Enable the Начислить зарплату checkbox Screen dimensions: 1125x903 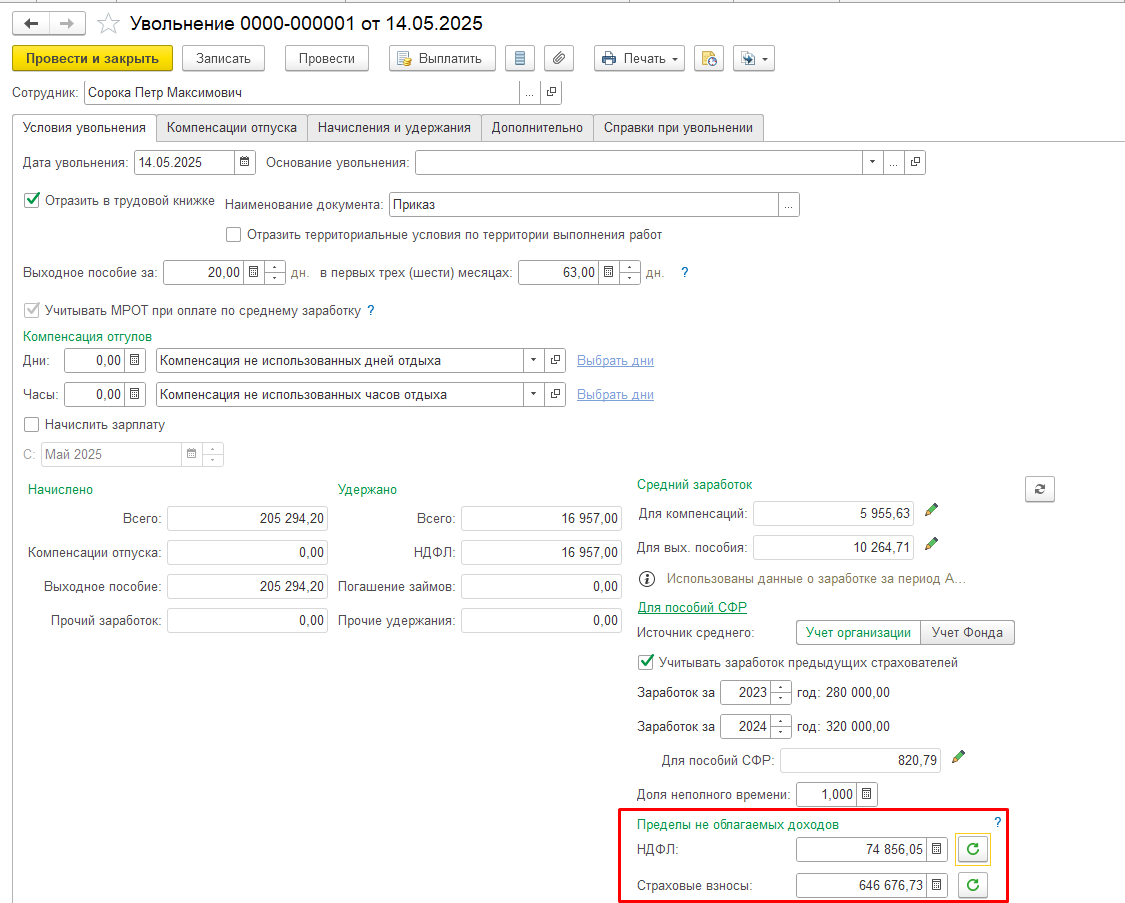pyautogui.click(x=32, y=425)
